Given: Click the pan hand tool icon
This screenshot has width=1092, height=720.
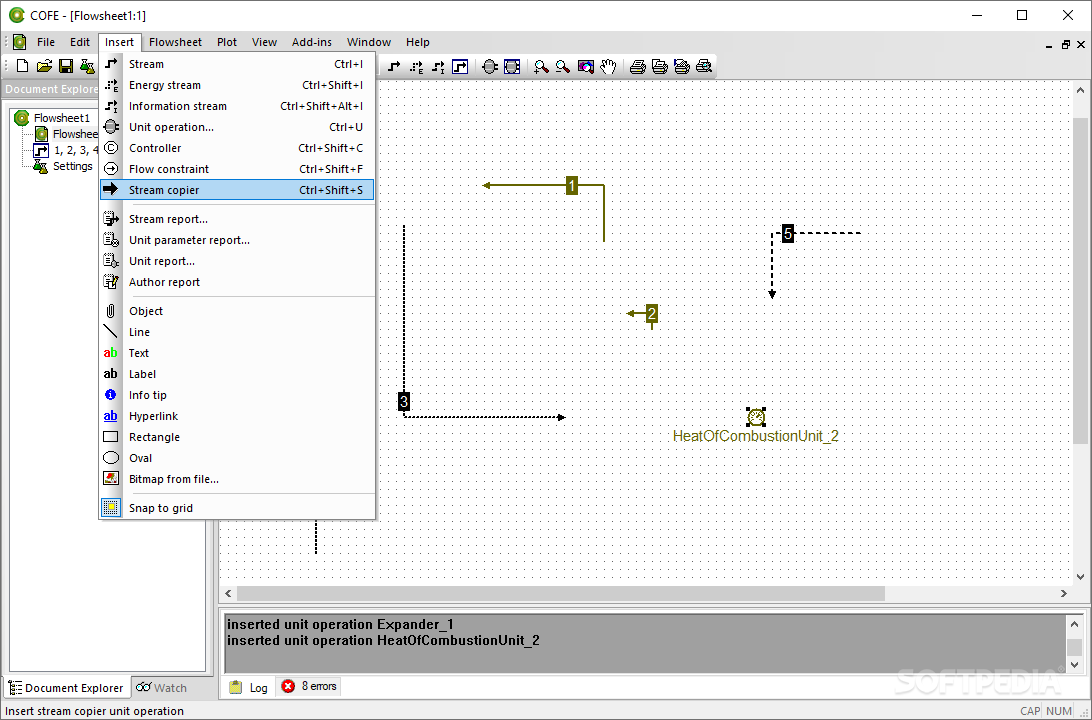Looking at the screenshot, I should (x=608, y=66).
